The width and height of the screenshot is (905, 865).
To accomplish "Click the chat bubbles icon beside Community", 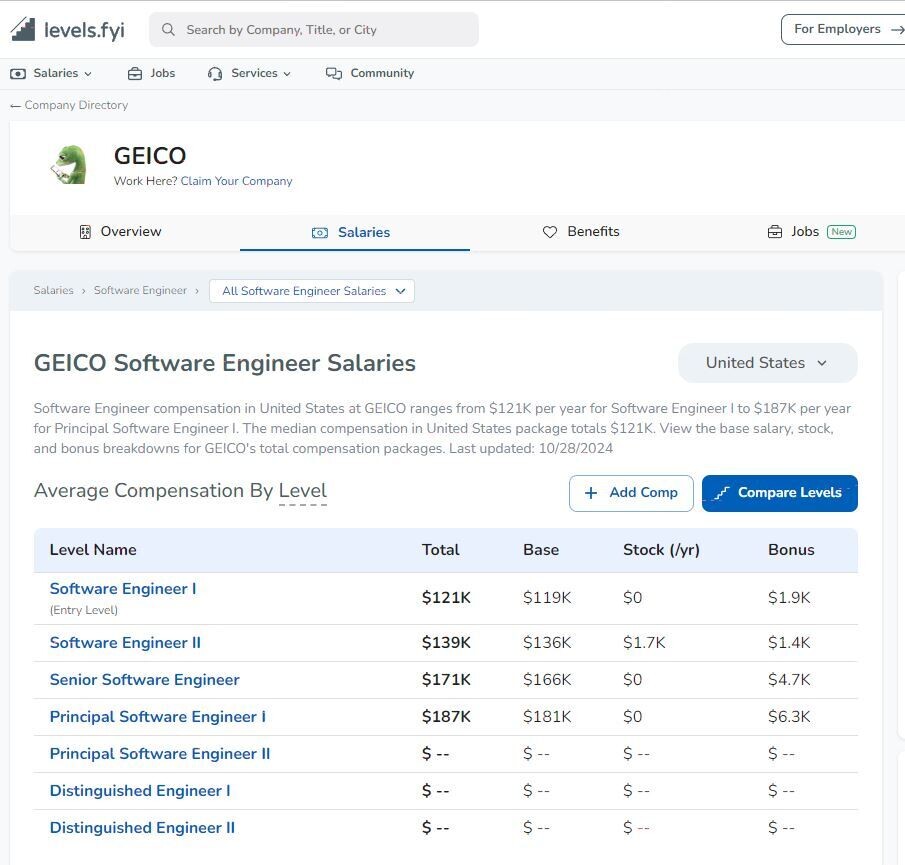I will pyautogui.click(x=331, y=72).
